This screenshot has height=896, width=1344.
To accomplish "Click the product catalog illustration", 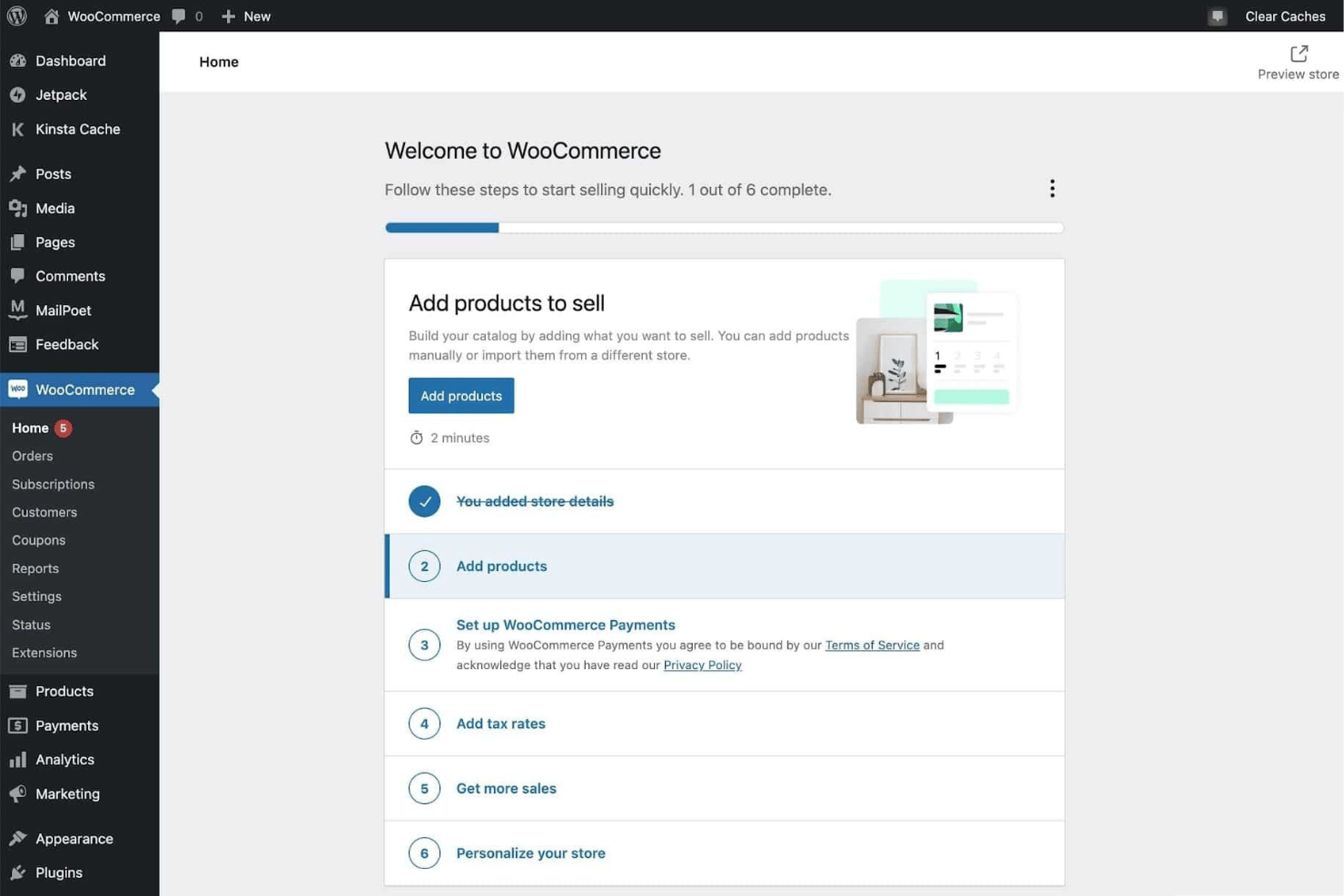I will pyautogui.click(x=935, y=352).
